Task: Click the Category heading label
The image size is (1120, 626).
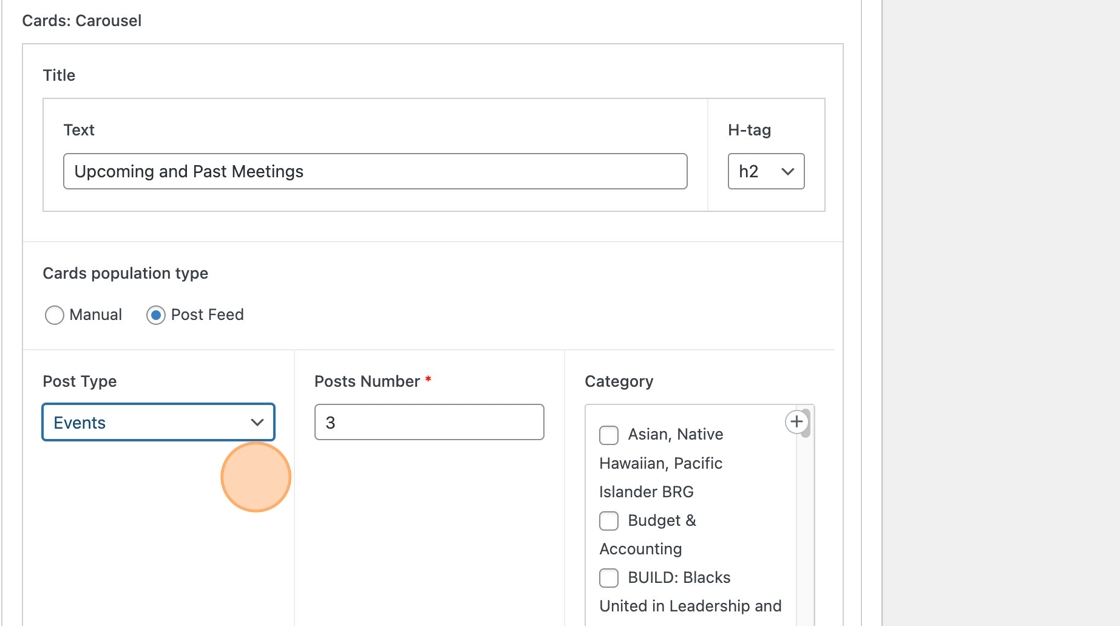Action: [x=619, y=381]
